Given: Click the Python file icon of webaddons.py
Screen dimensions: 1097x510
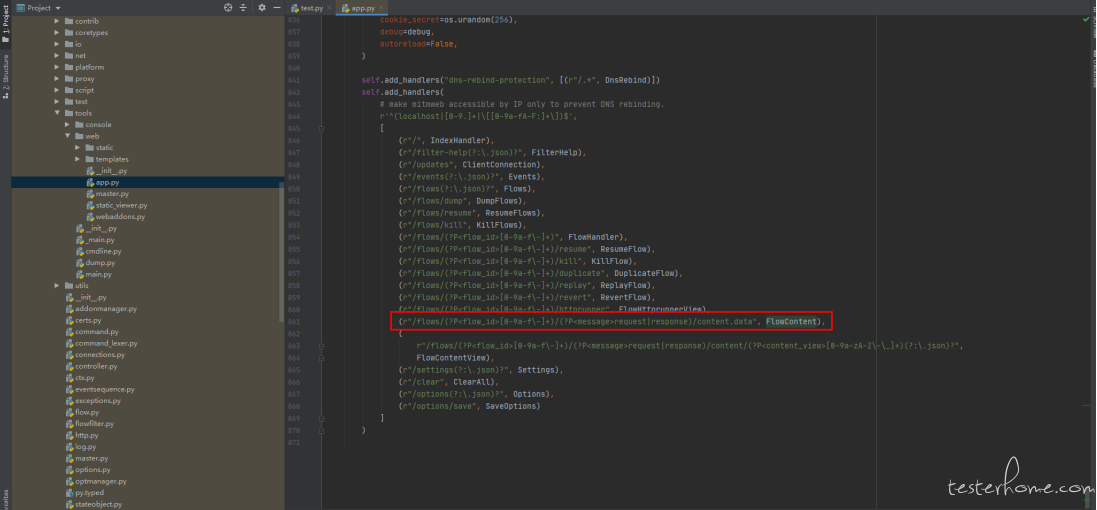Looking at the screenshot, I should (x=90, y=217).
